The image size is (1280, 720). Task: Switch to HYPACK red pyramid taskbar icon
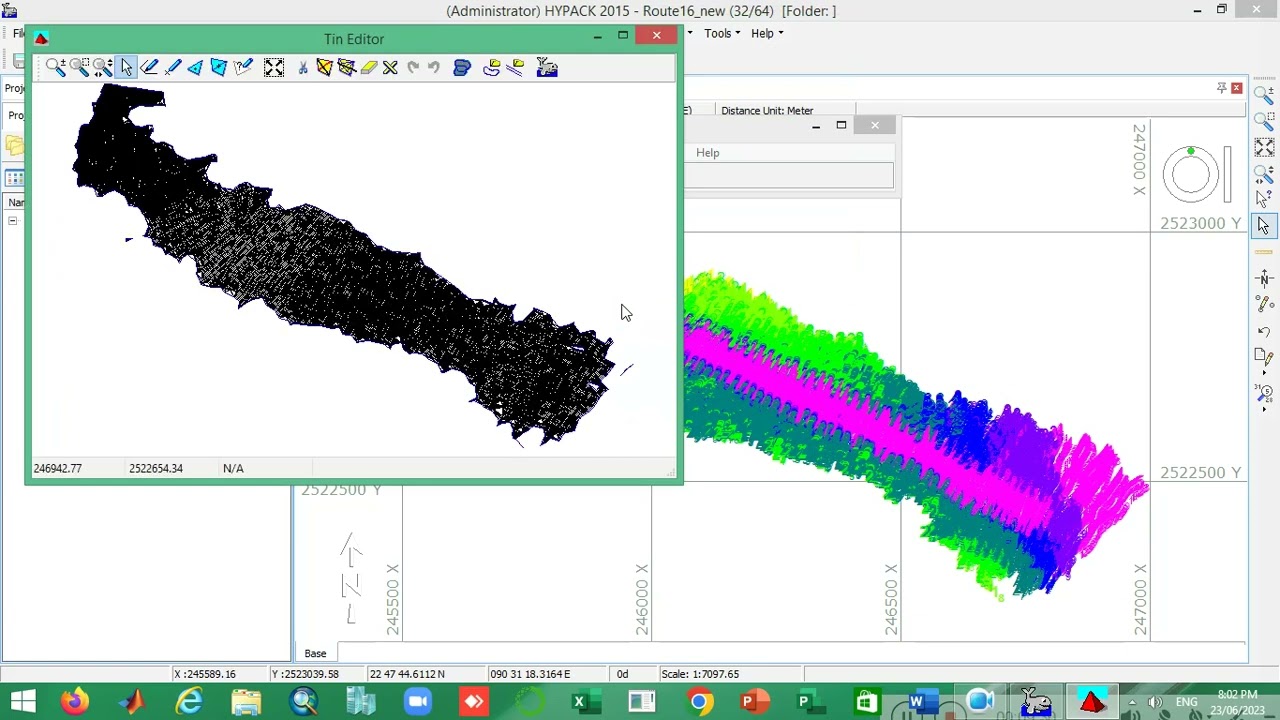[1092, 701]
